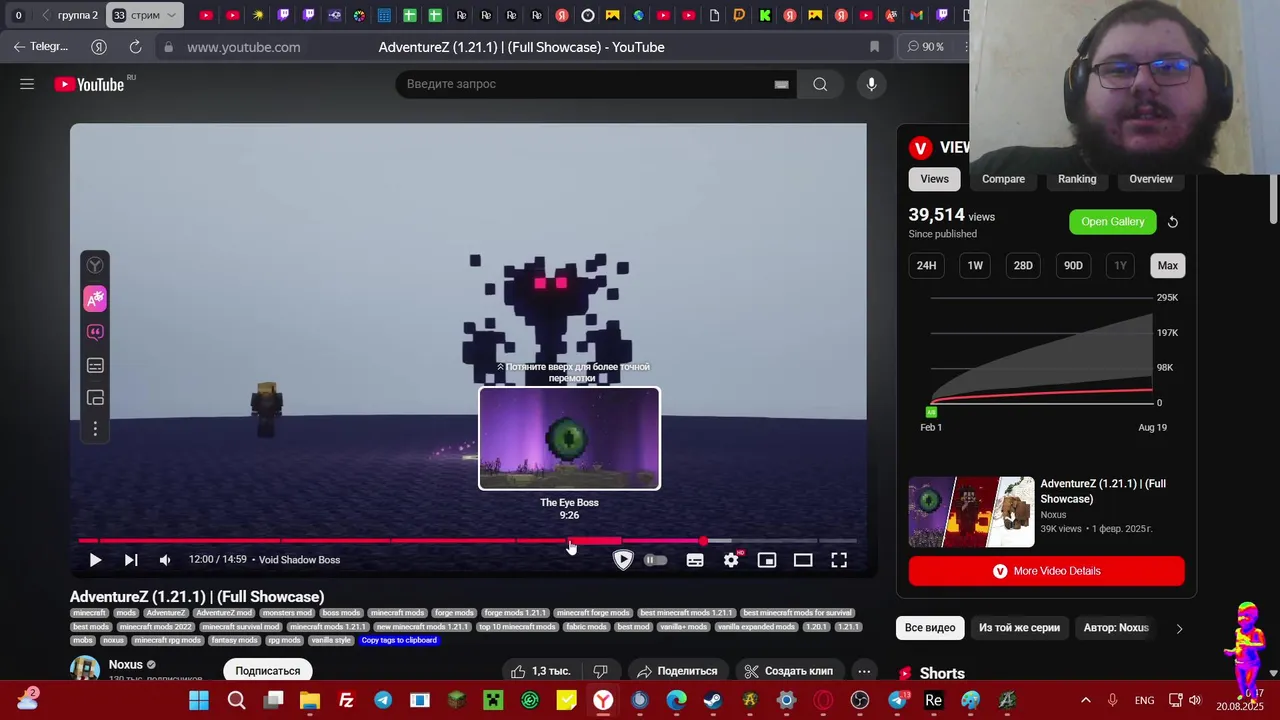Image resolution: width=1280 pixels, height=720 pixels.
Task: Click Создать клип button
Action: (788, 671)
